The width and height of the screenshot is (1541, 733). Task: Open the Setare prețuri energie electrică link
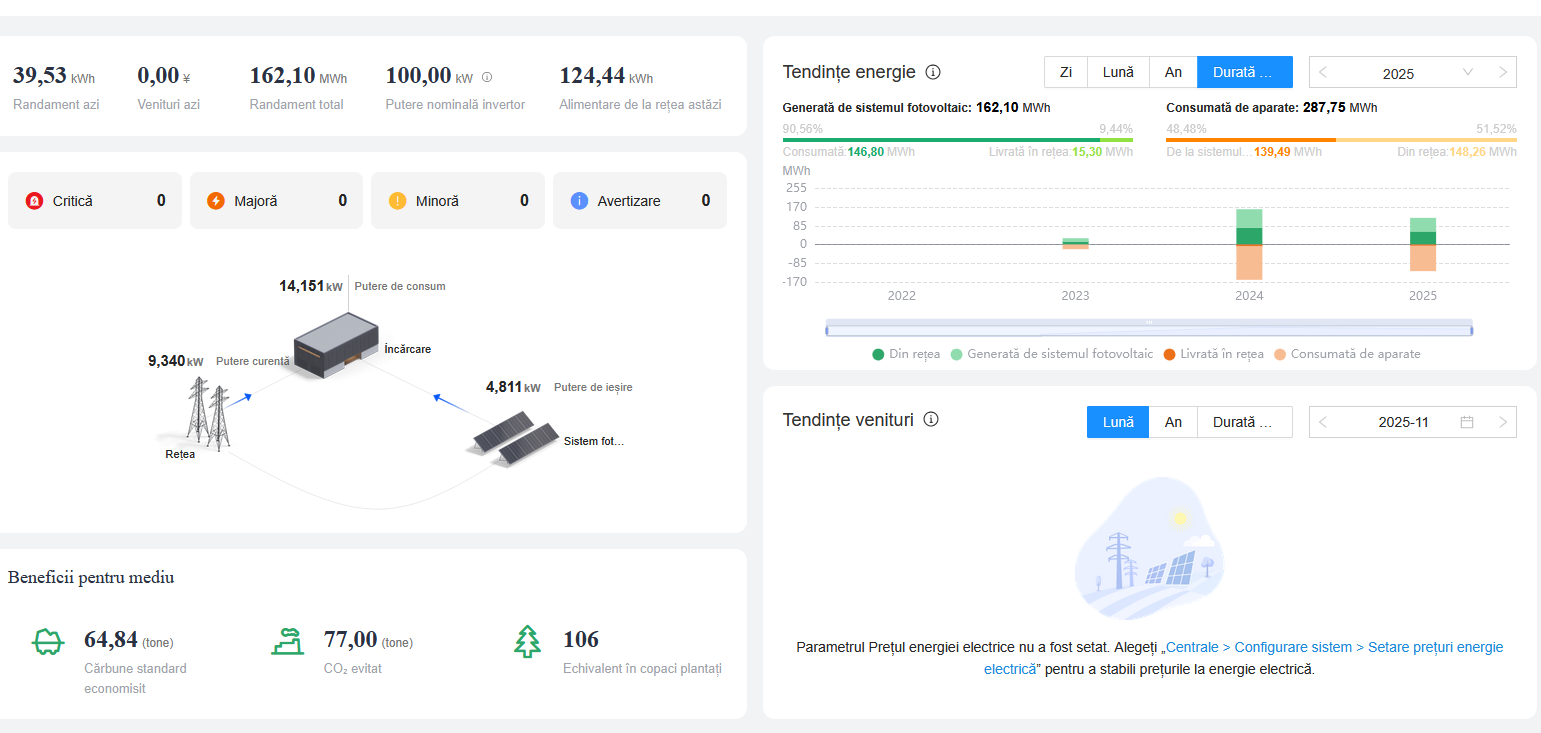click(x=1335, y=648)
